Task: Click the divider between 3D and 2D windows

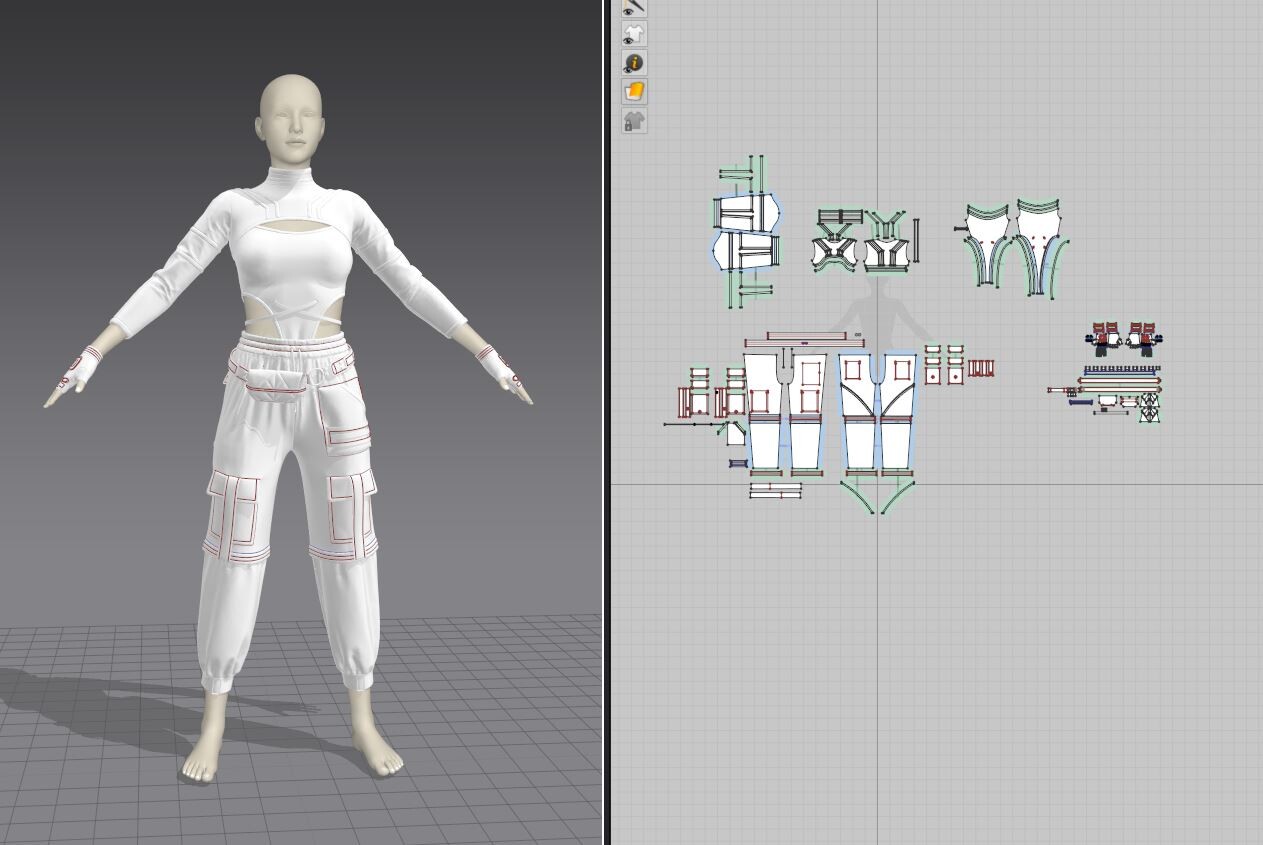Action: click(x=606, y=422)
